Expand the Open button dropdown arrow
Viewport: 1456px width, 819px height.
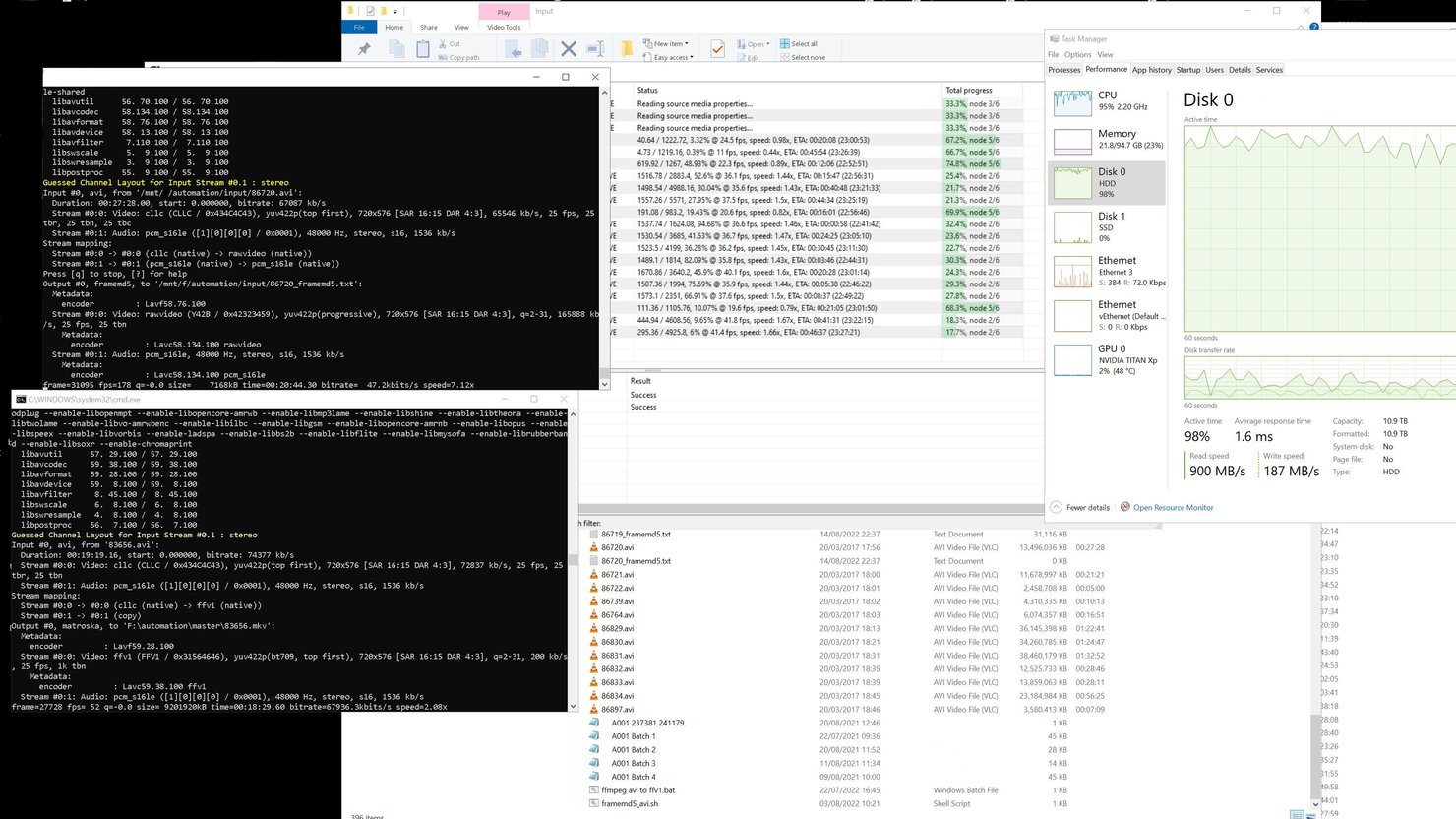click(x=767, y=44)
